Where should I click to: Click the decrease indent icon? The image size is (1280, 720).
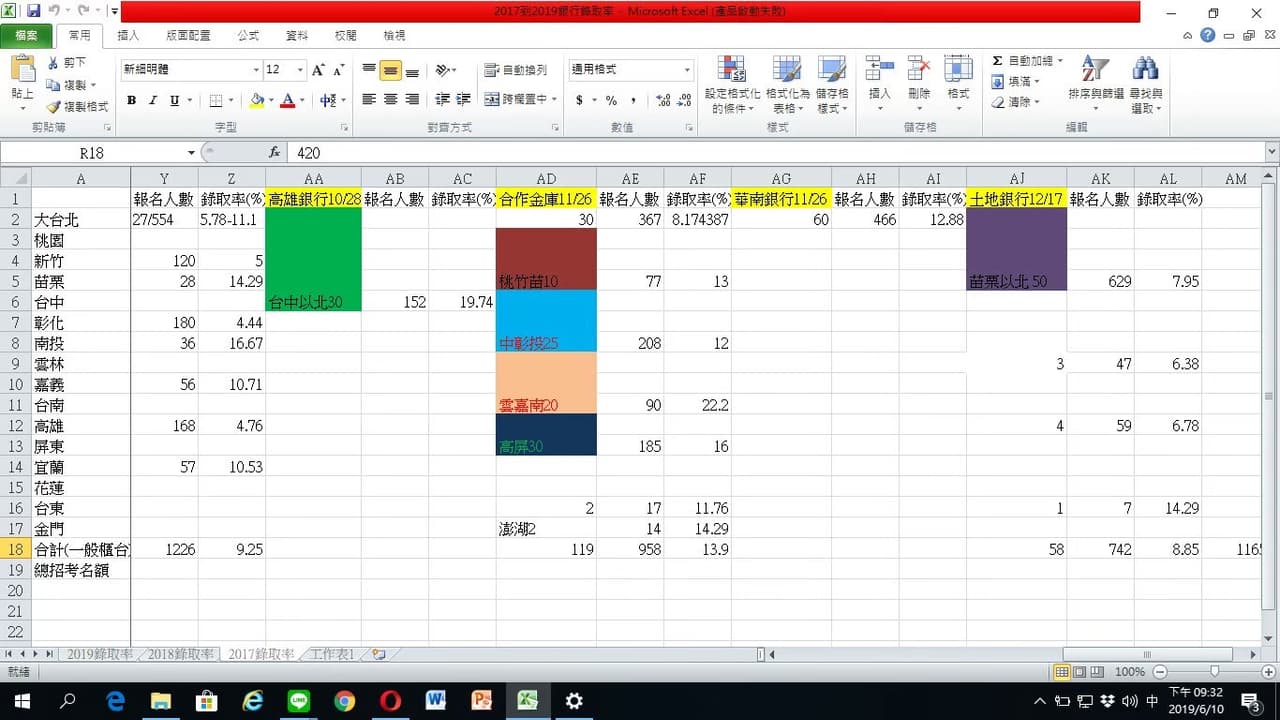[442, 100]
